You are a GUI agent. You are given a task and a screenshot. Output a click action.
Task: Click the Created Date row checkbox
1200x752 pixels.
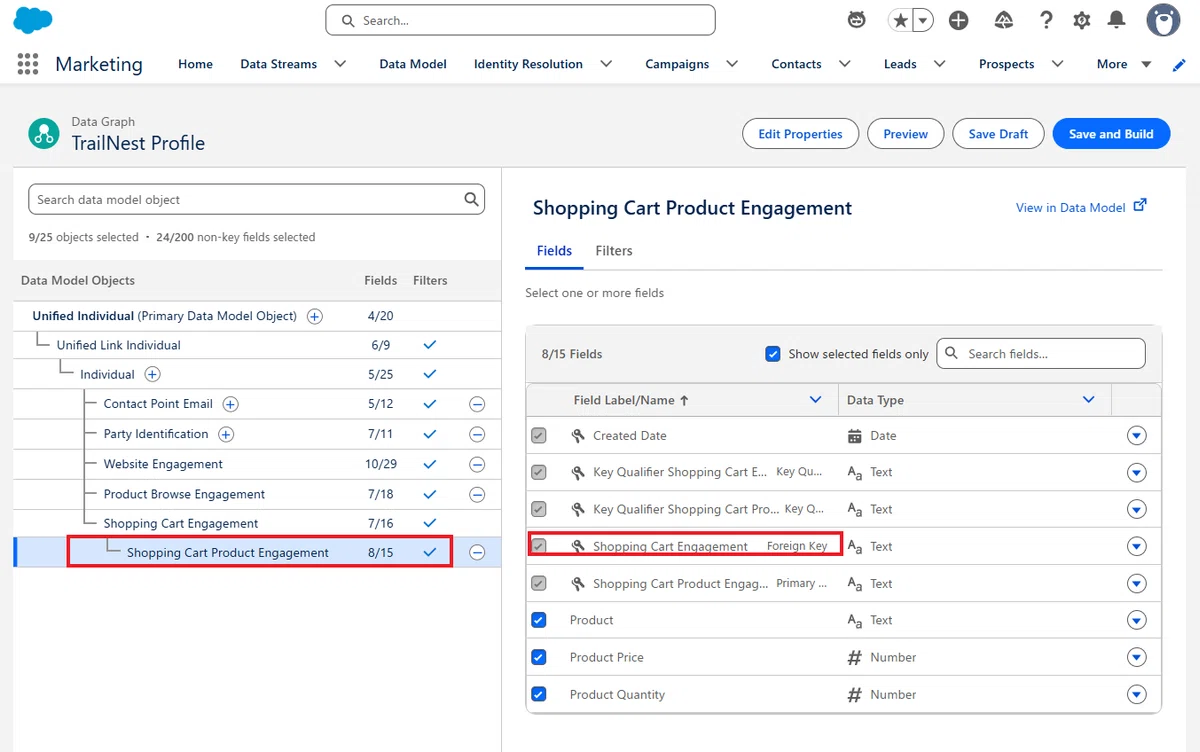539,435
